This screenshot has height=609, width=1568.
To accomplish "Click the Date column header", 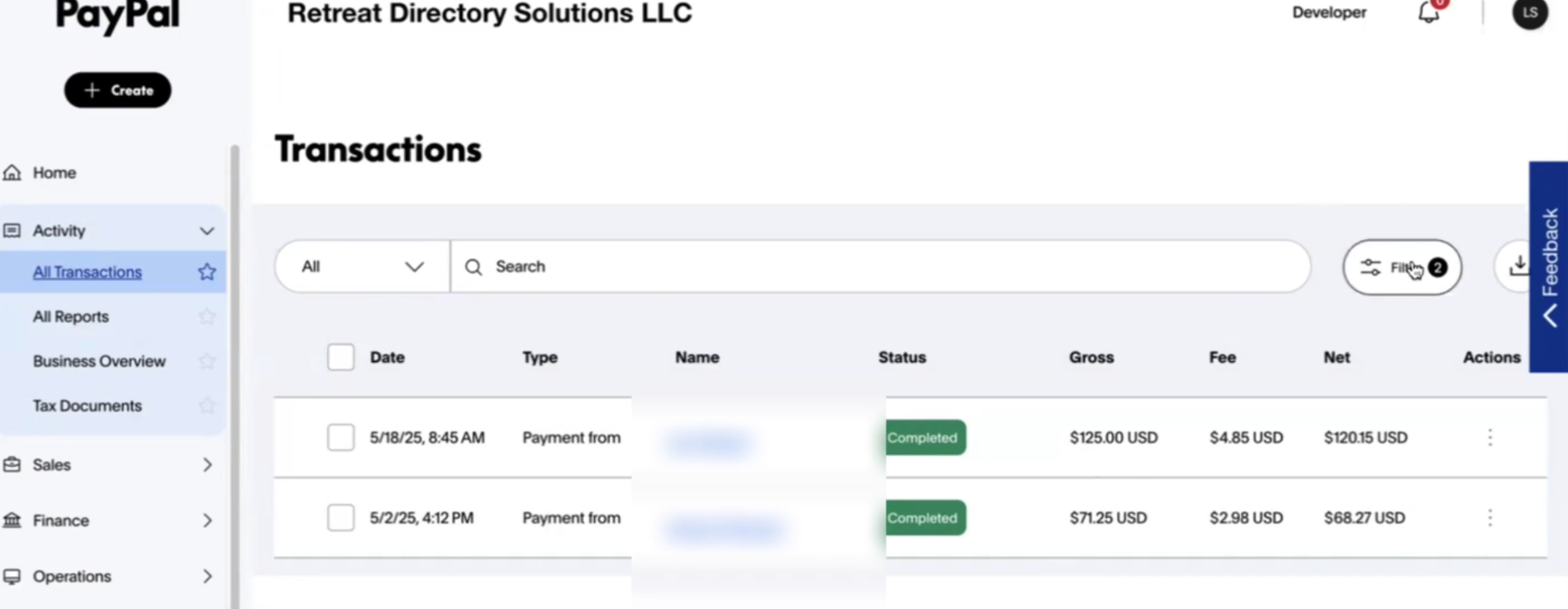I will [387, 358].
